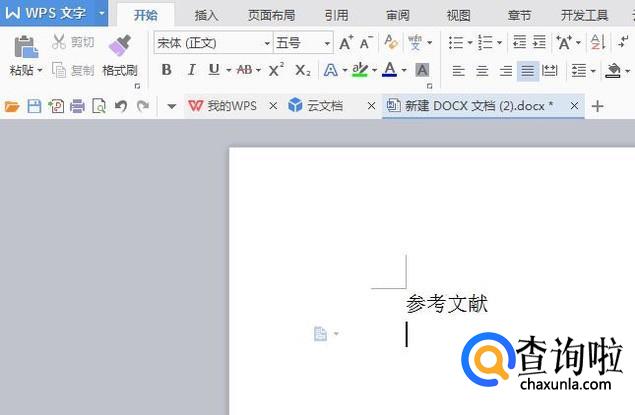635x415 pixels.
Task: Switch to 开始 ribbon tab
Action: pos(145,15)
